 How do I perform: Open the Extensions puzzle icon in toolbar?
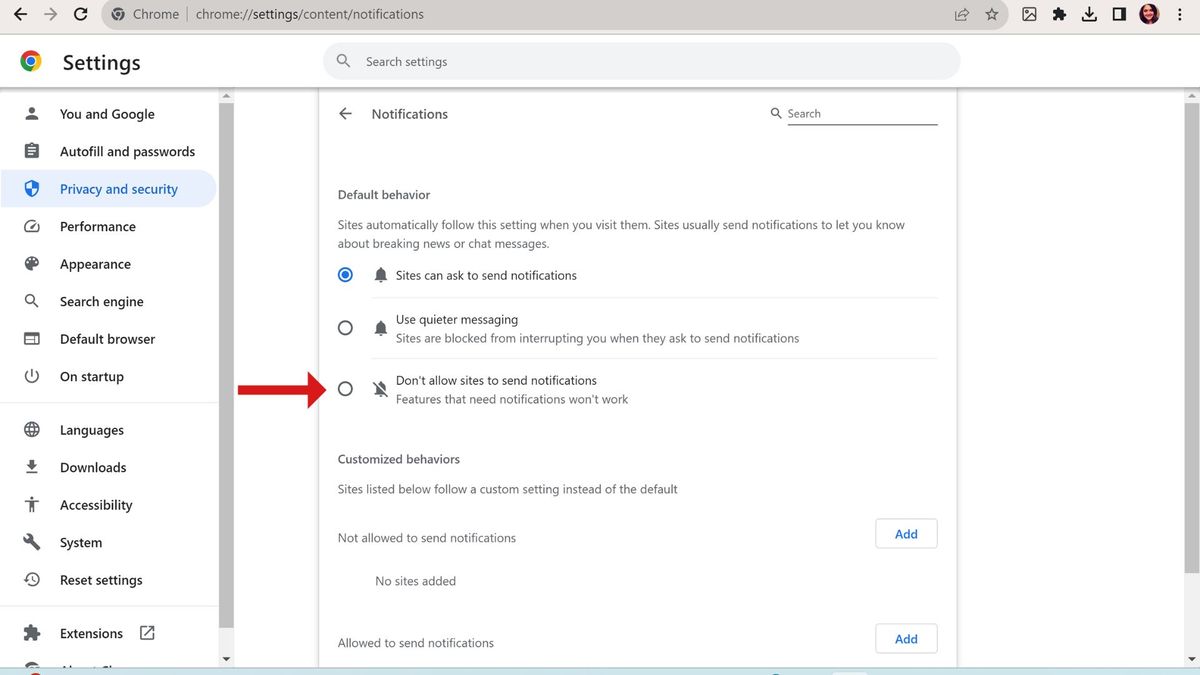click(x=1059, y=14)
